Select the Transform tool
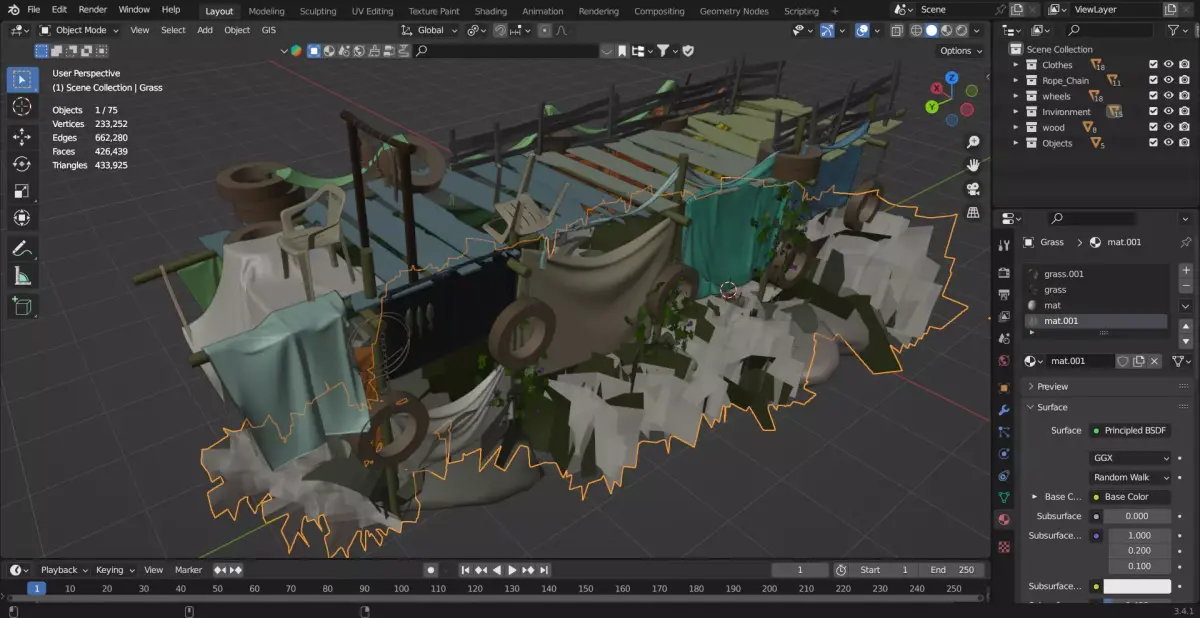The width and height of the screenshot is (1200, 618). pos(22,218)
